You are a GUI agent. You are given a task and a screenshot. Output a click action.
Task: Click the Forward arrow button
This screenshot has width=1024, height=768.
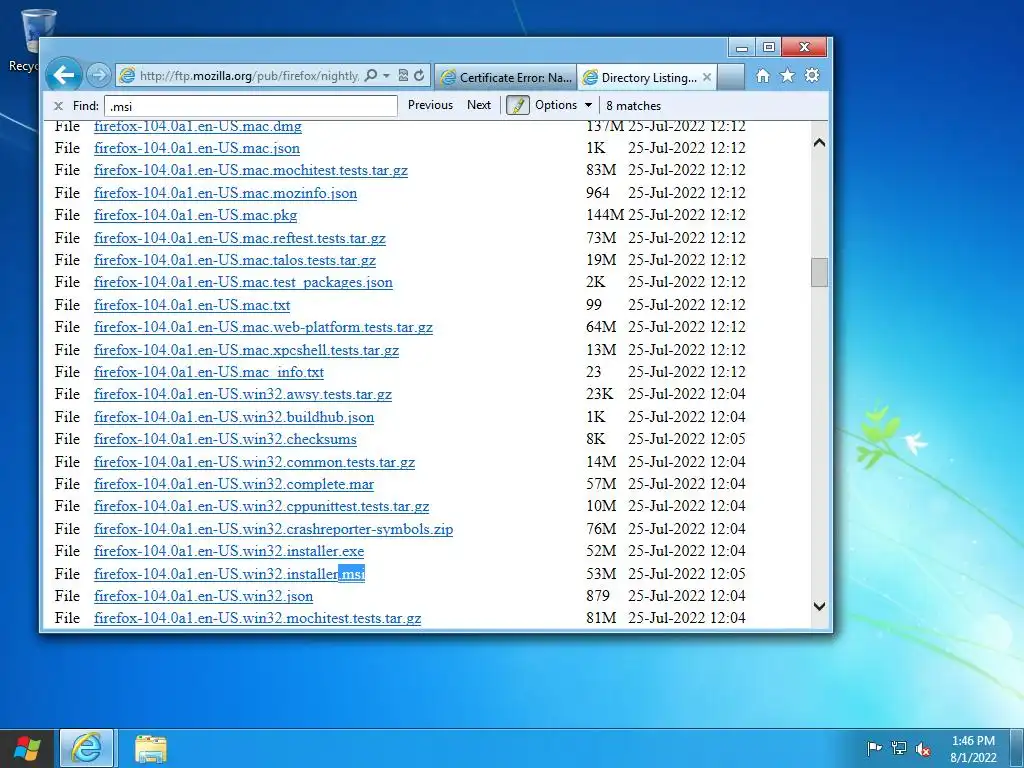point(99,75)
